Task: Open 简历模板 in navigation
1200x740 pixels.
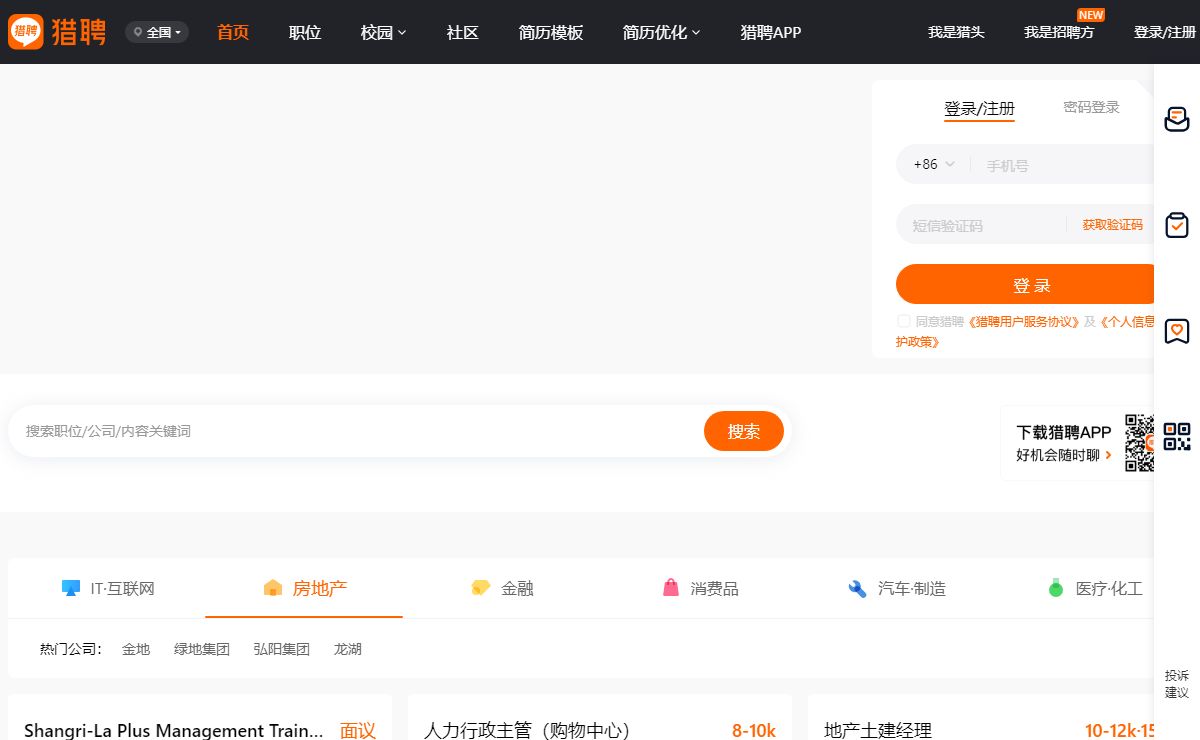Action: pos(551,32)
